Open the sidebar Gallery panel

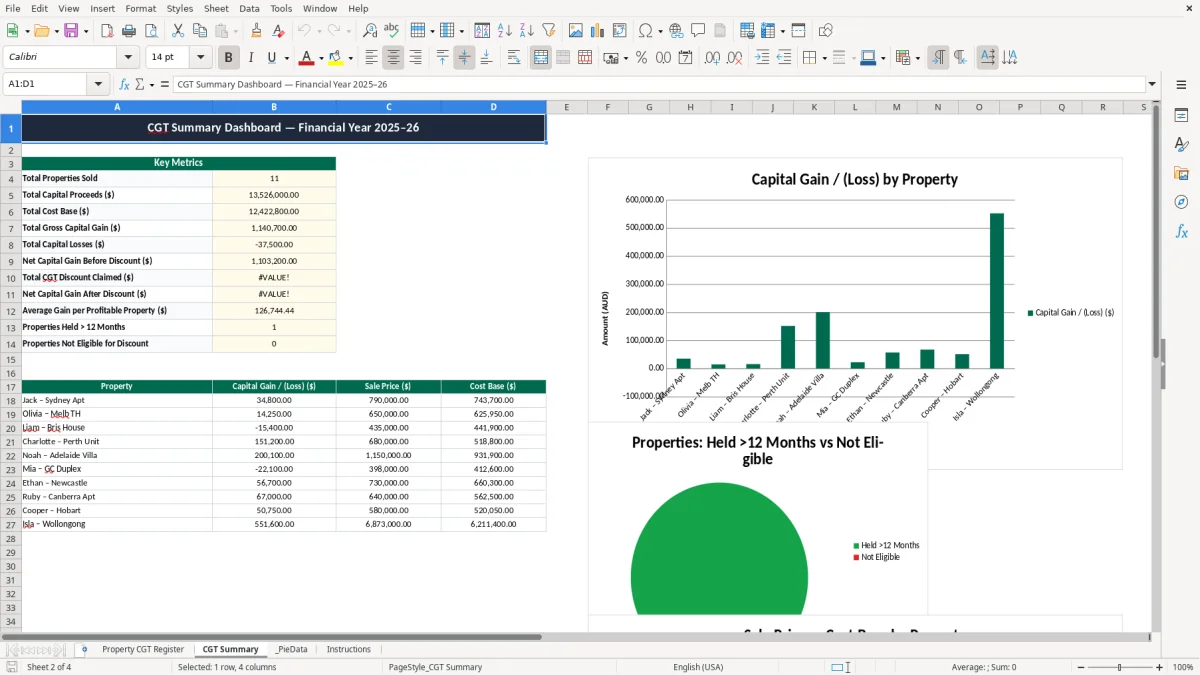(x=1181, y=173)
